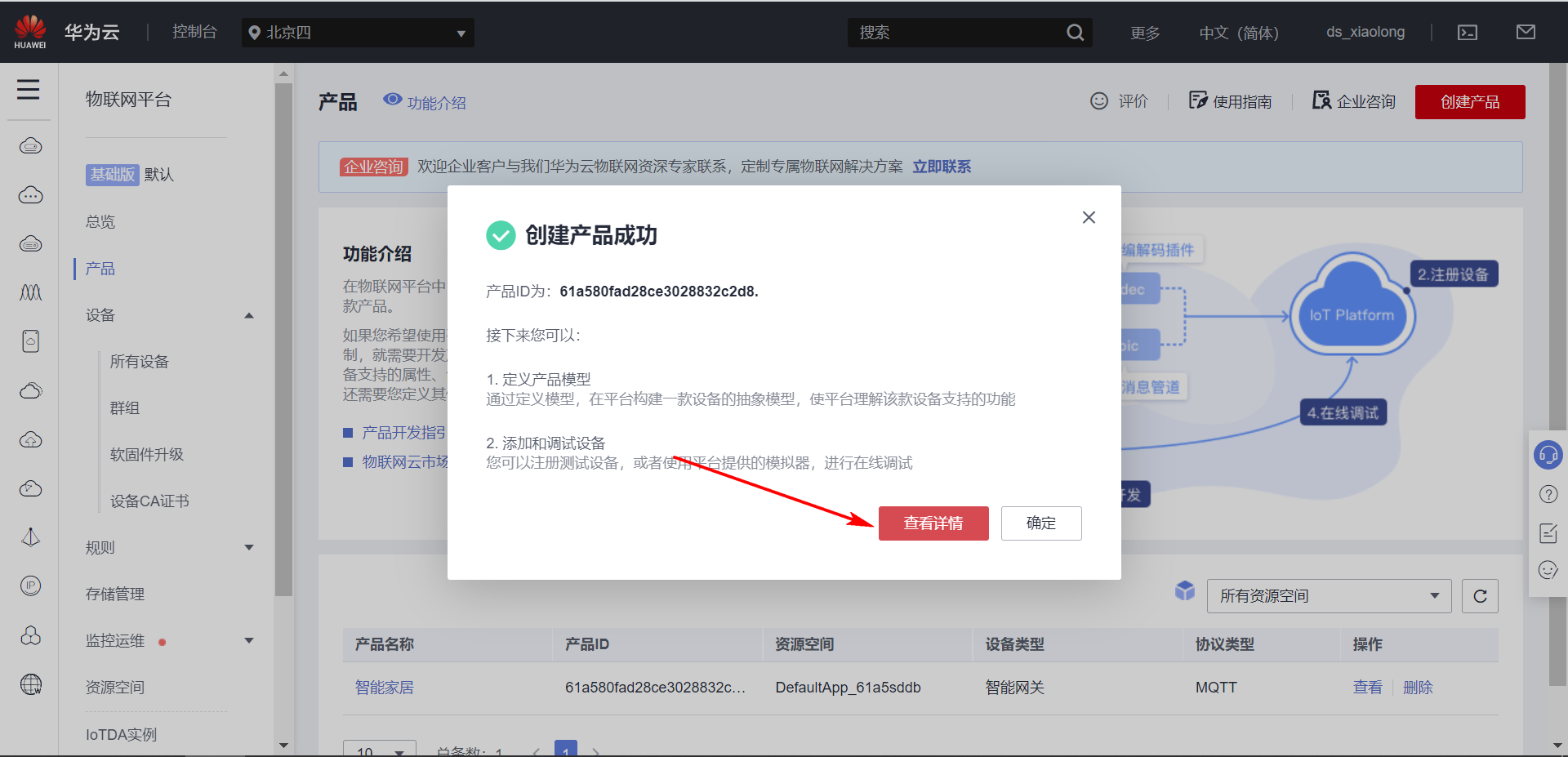Click the page's right vertical scrollbar
Image resolution: width=1568 pixels, height=757 pixels.
point(1558,374)
